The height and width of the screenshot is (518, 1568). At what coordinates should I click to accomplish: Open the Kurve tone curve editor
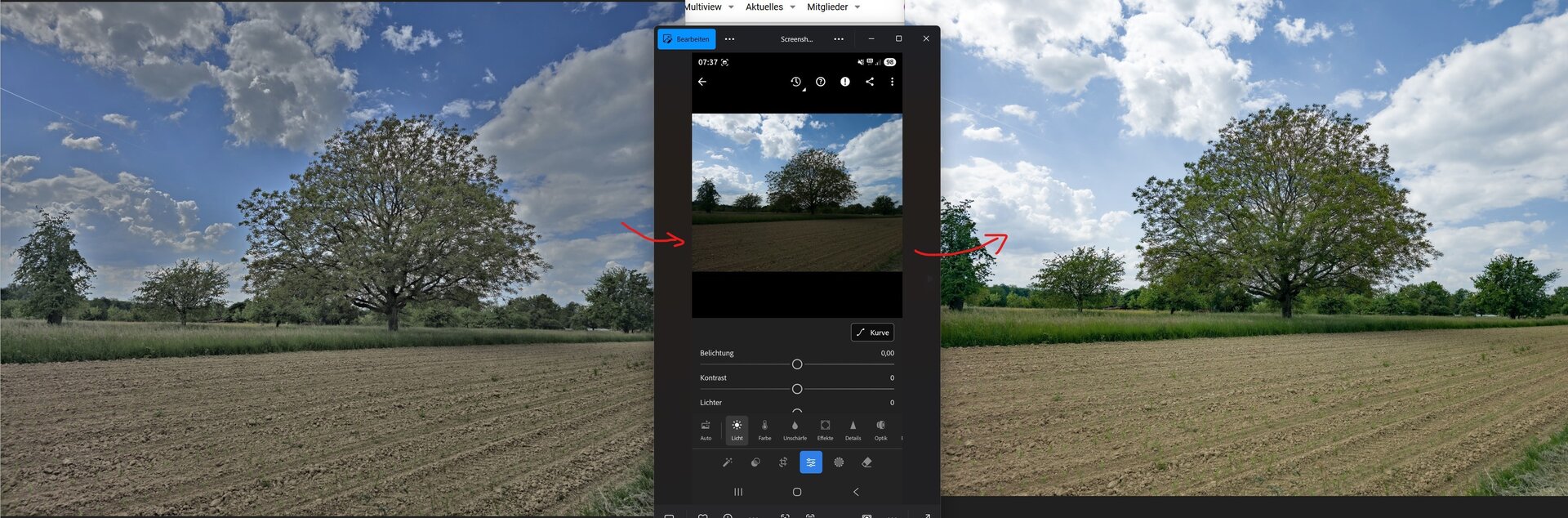pyautogui.click(x=872, y=333)
